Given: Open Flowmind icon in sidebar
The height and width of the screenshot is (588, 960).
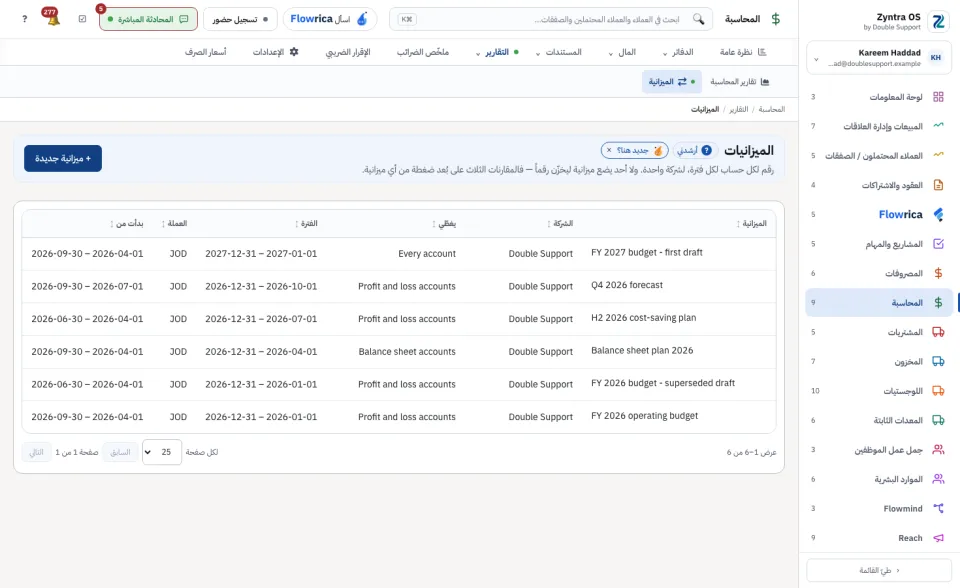Looking at the screenshot, I should point(938,508).
